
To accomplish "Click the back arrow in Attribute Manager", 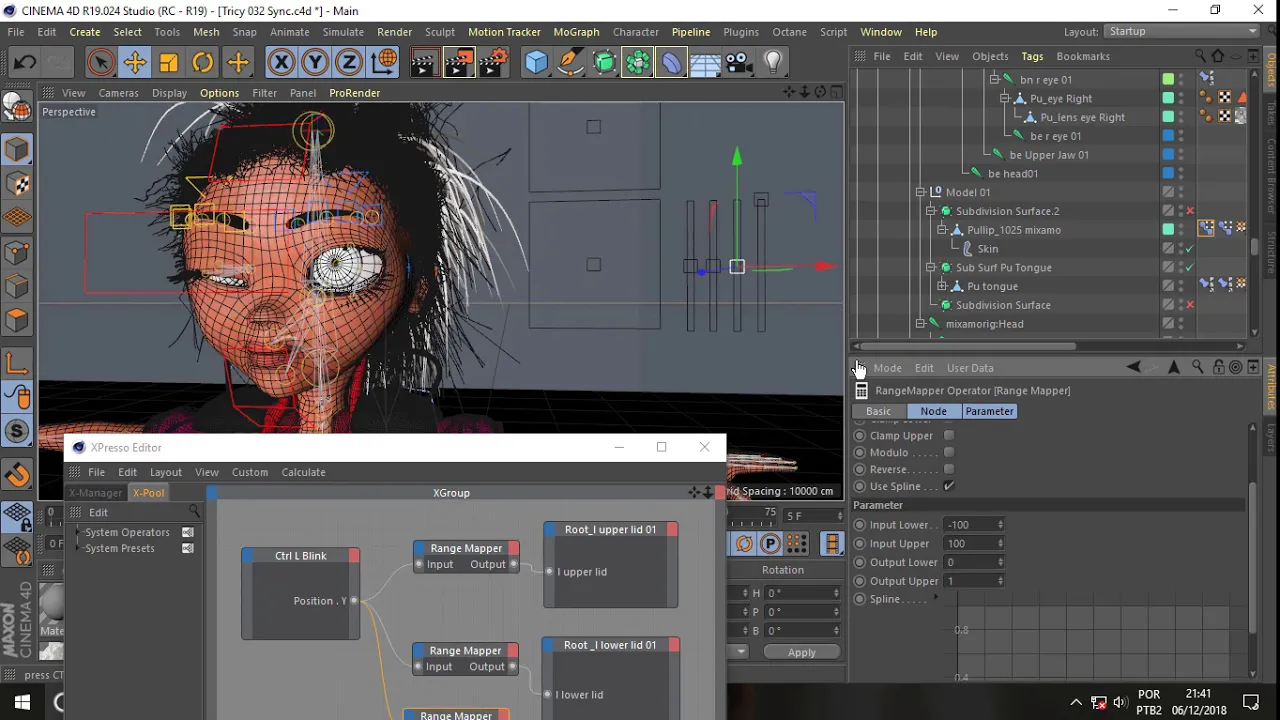I will pos(1134,368).
